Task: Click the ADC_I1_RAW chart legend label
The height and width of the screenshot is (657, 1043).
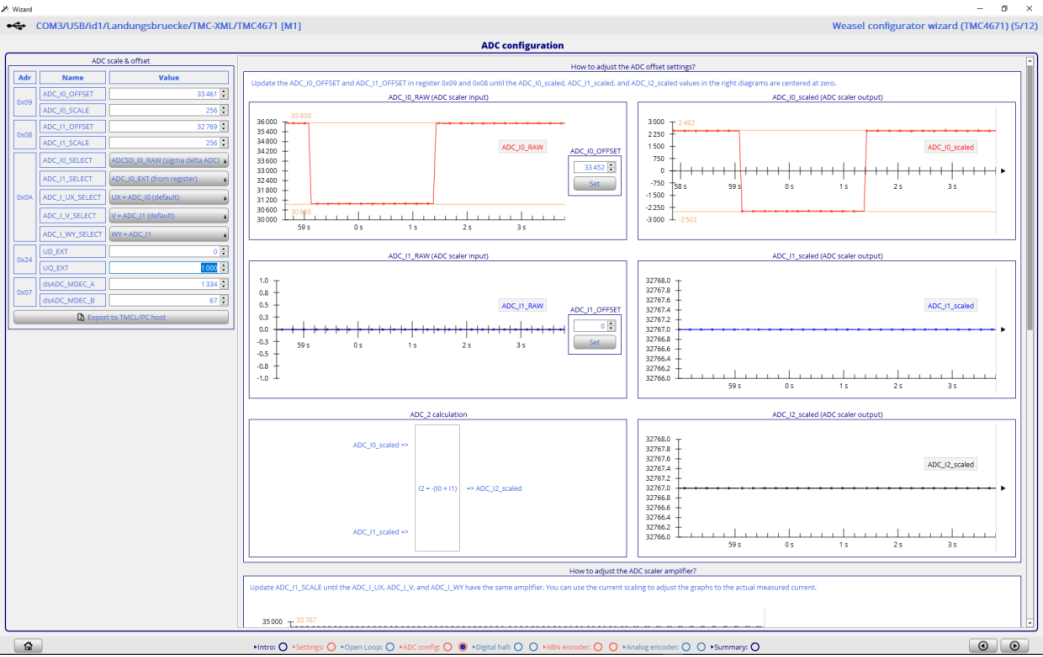Action: [522, 306]
